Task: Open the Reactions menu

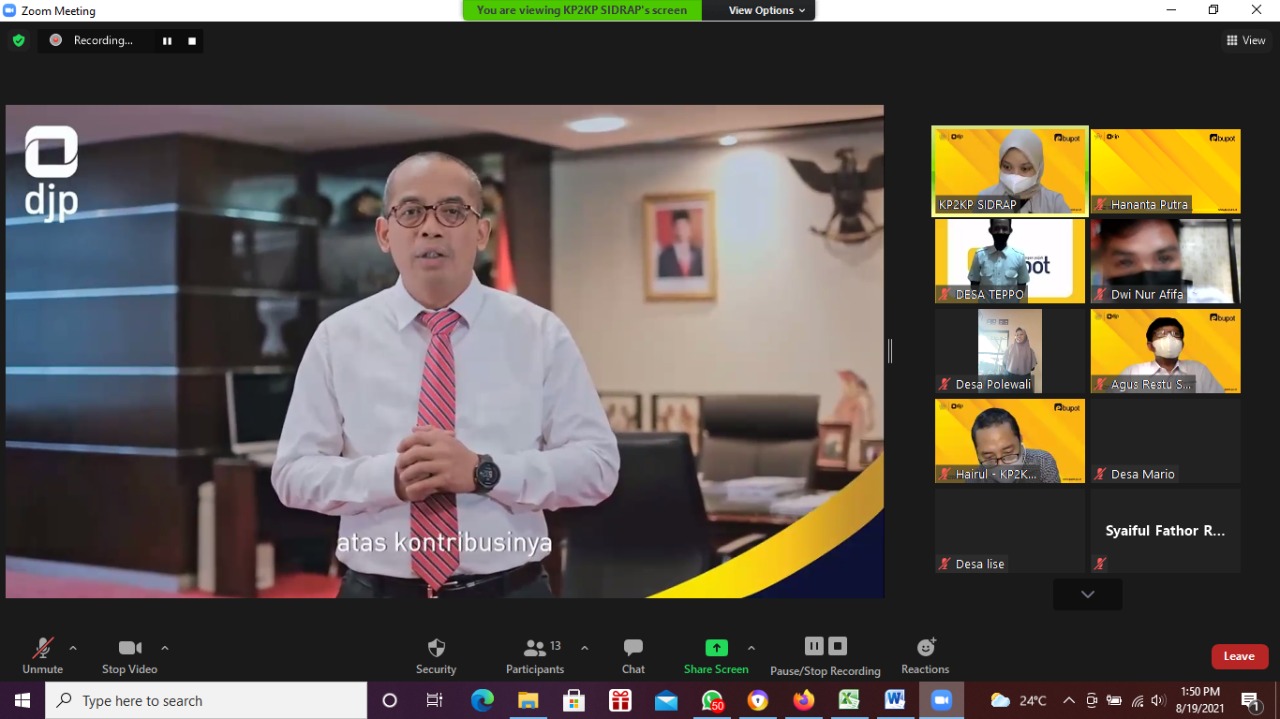Action: click(925, 648)
